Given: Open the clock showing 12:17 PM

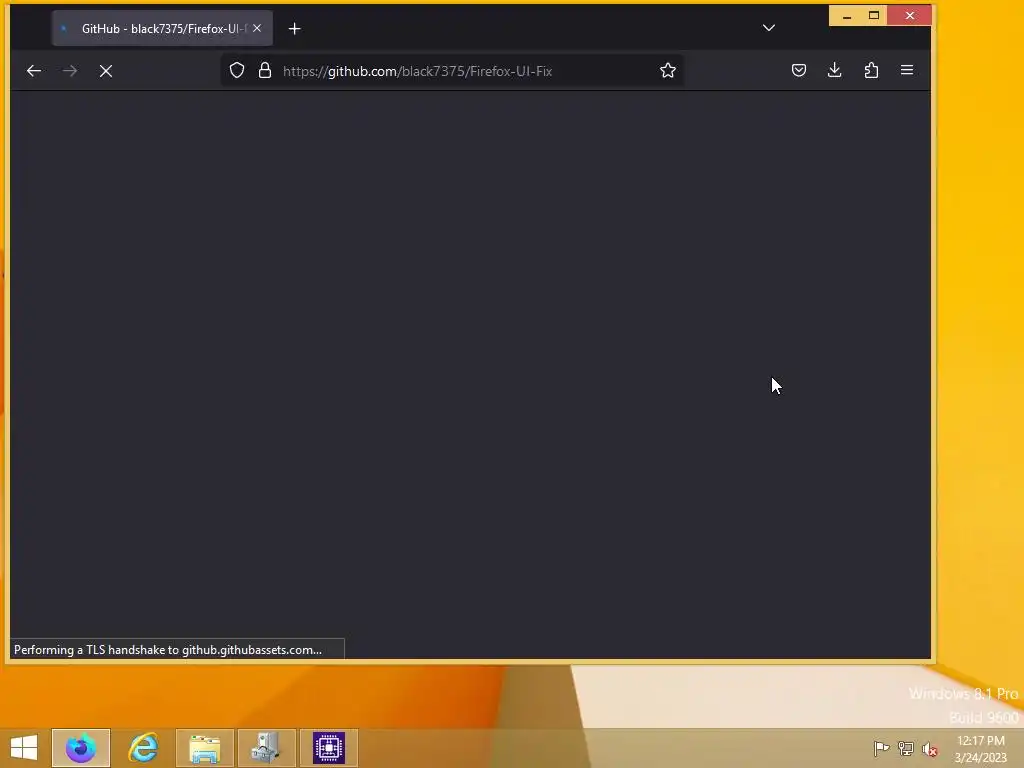Looking at the screenshot, I should [x=981, y=748].
